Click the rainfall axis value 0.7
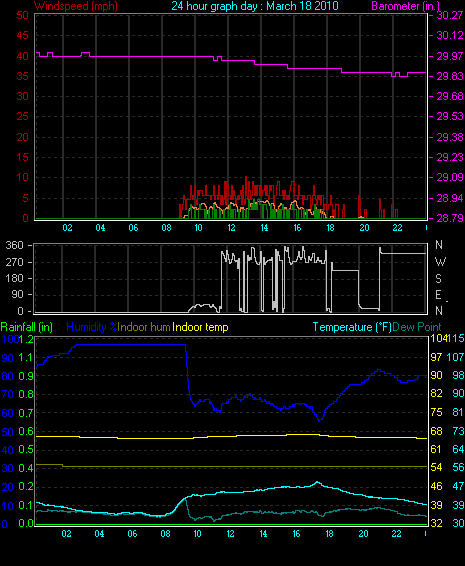Screen dimensions: 465x566 pos(26,413)
